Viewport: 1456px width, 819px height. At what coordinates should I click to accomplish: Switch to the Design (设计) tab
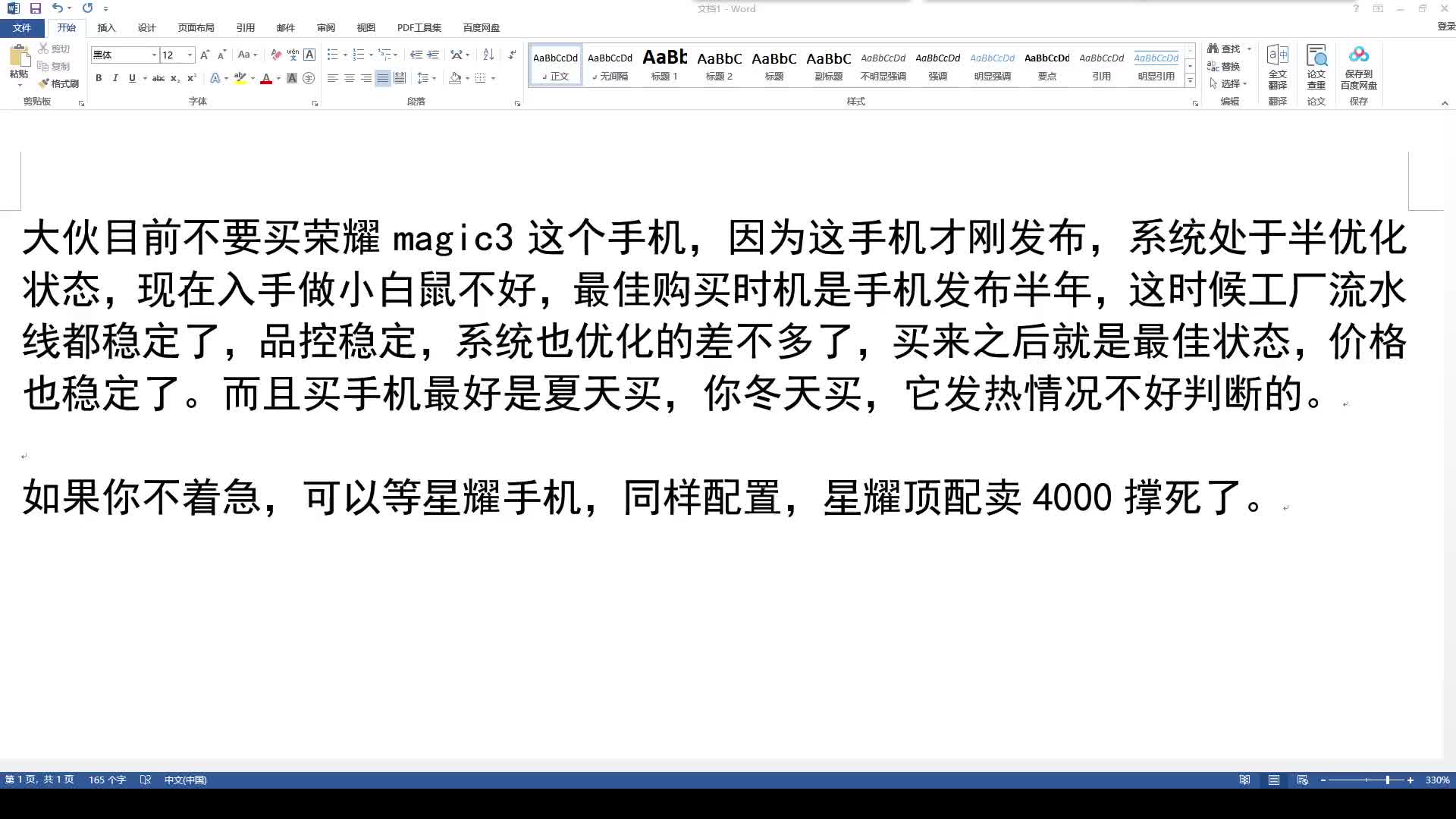[x=146, y=27]
